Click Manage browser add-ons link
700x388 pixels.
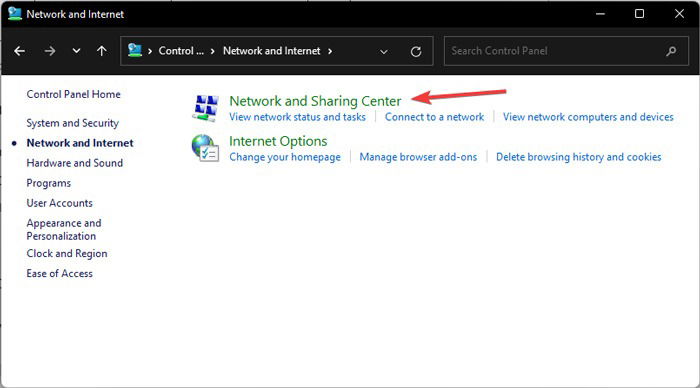click(x=418, y=157)
